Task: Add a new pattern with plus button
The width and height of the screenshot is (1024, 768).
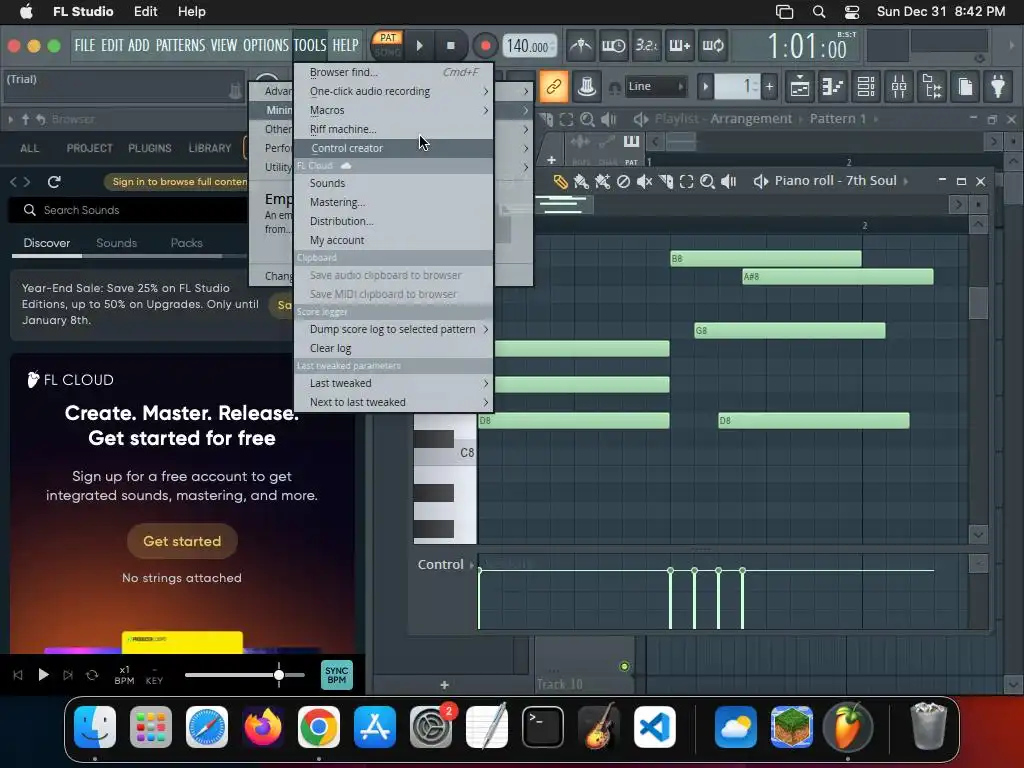Action: click(769, 86)
